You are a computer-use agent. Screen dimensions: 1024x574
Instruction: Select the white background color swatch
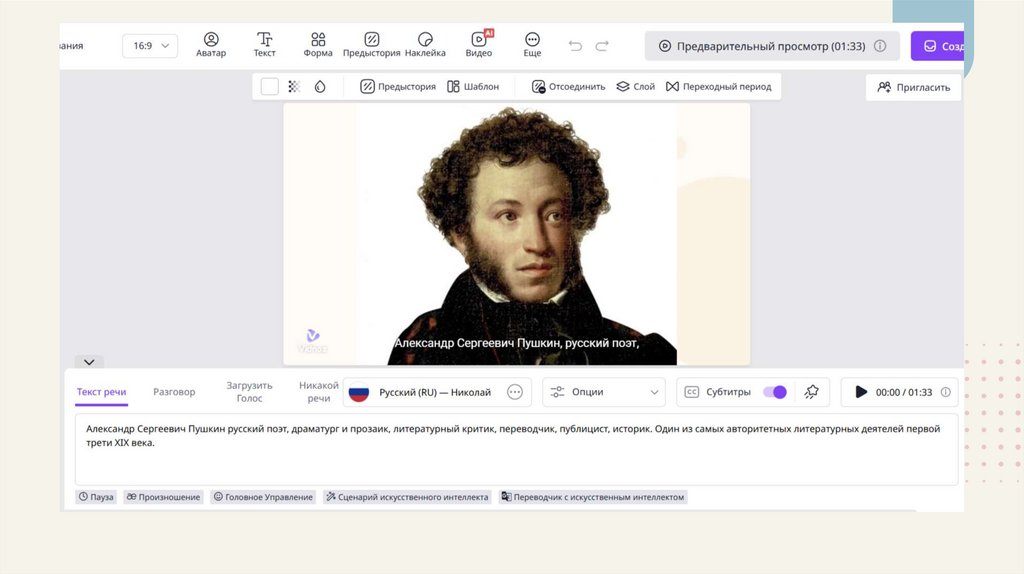click(270, 86)
